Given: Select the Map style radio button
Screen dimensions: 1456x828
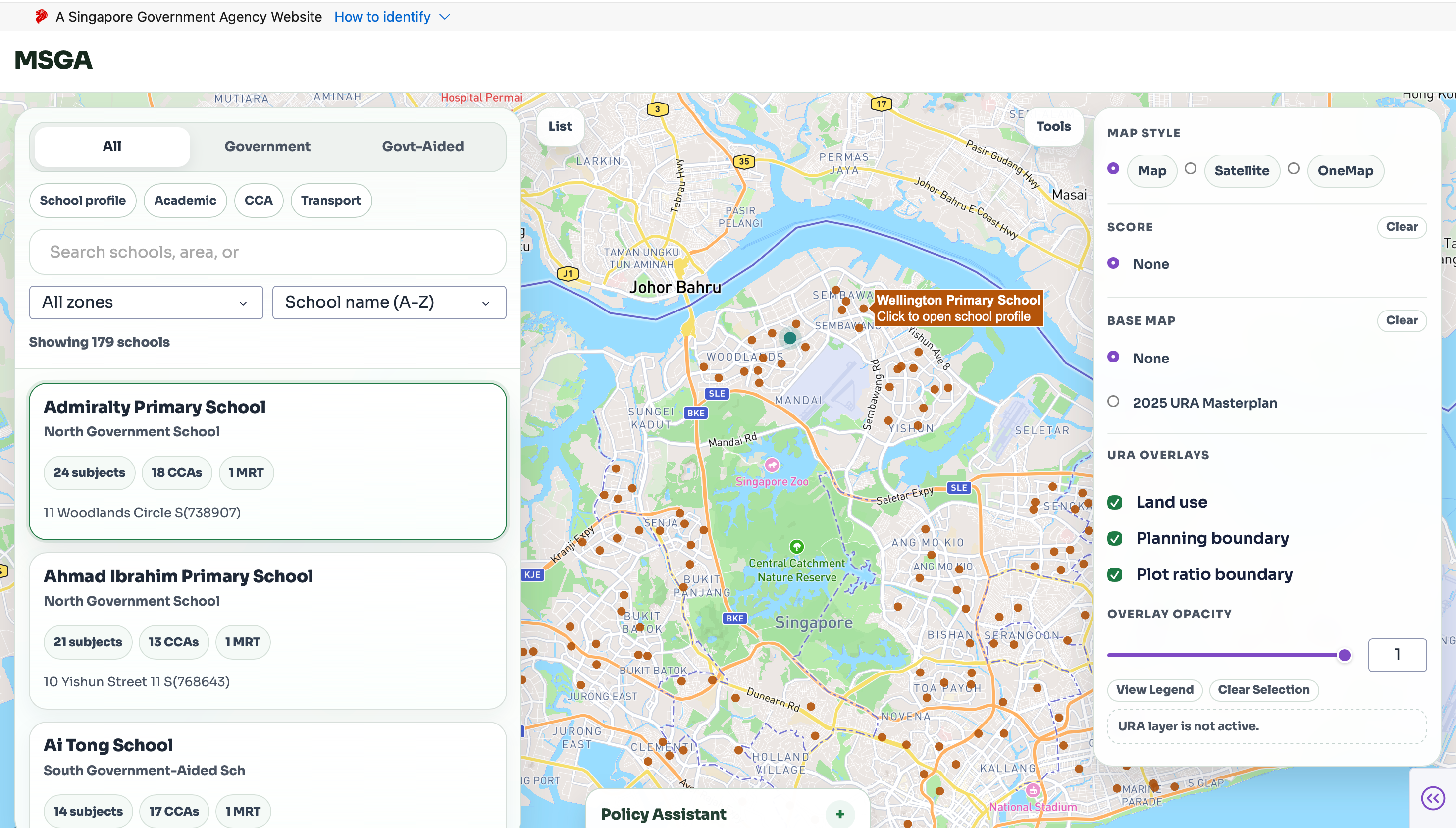Looking at the screenshot, I should coord(1113,169).
